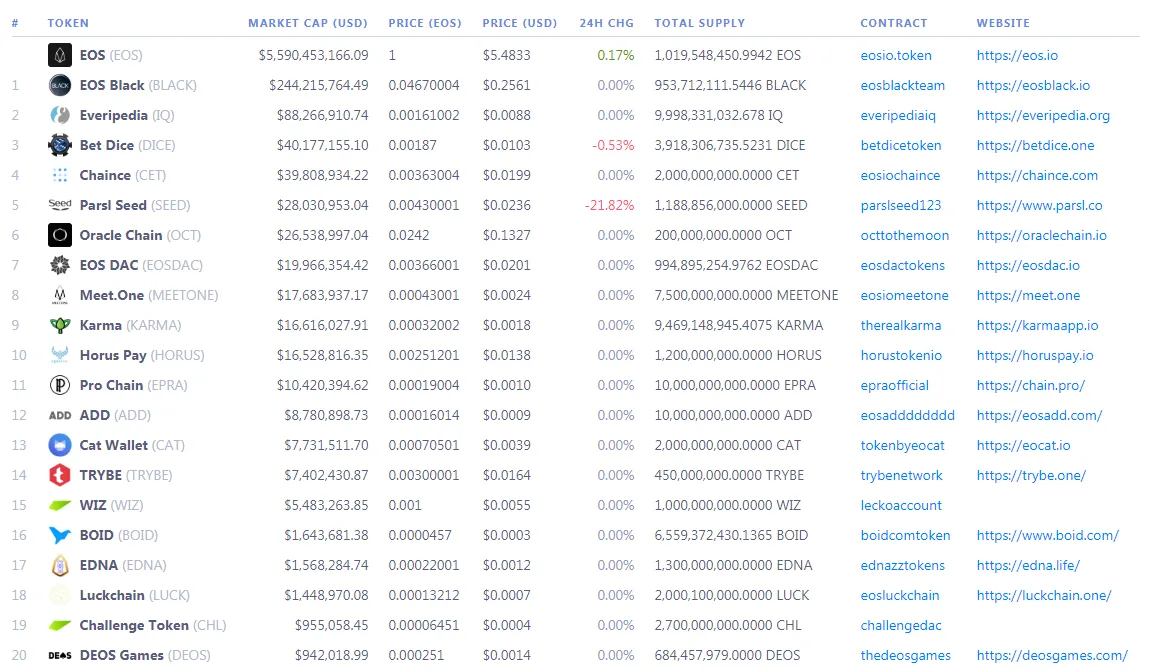
Task: Click Bet Dice -0.53% change value
Action: click(x=613, y=145)
